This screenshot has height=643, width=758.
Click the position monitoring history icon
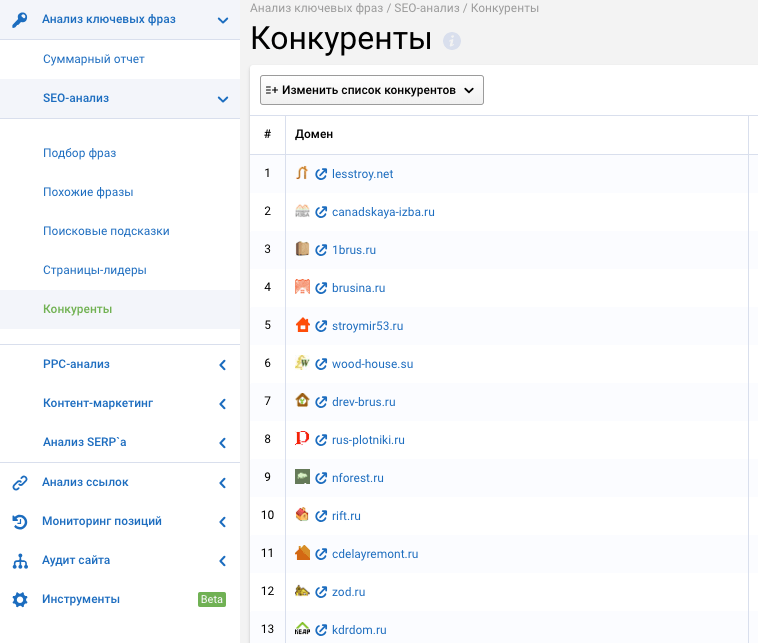[20, 522]
